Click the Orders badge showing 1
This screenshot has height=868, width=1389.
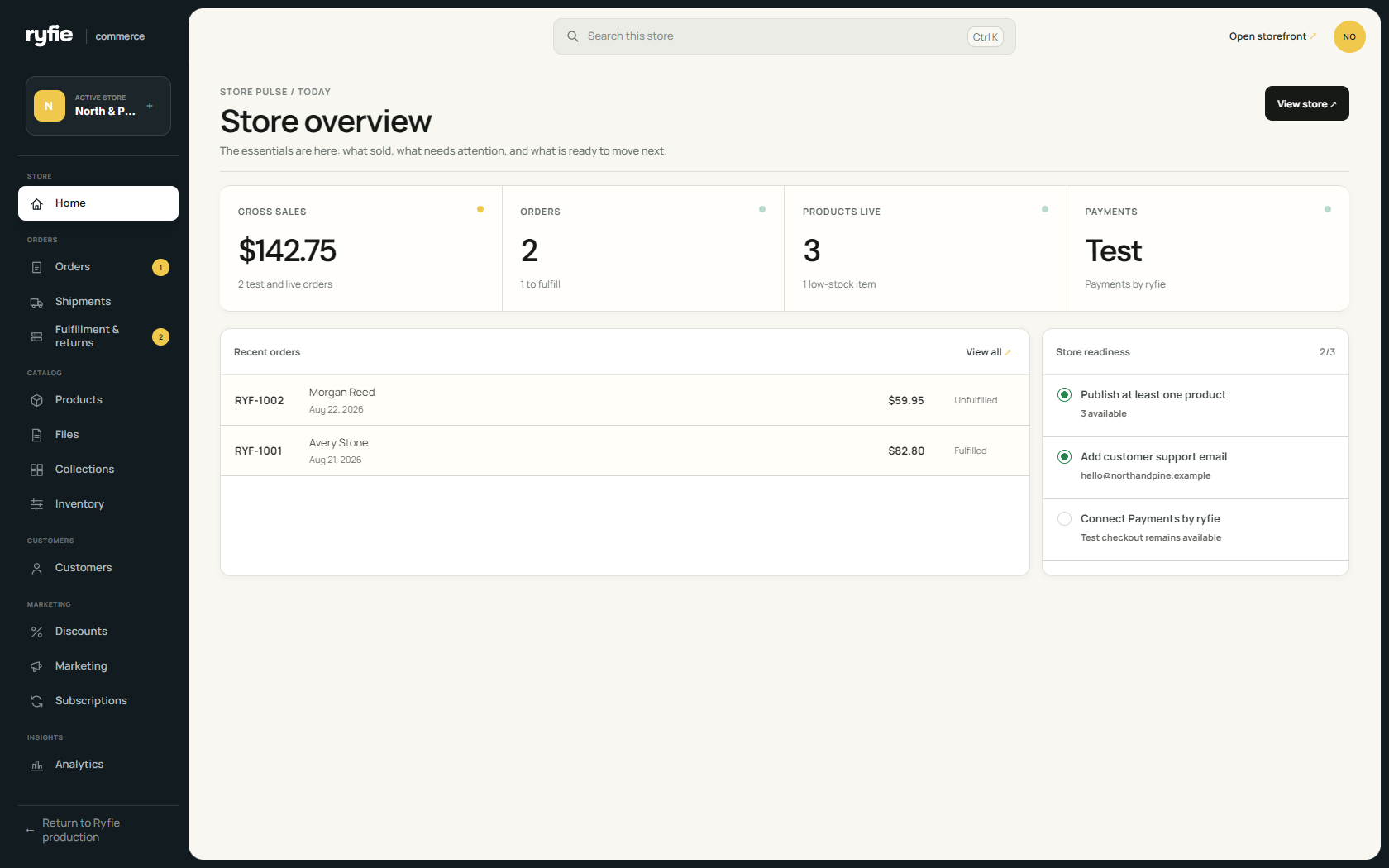pyautogui.click(x=160, y=267)
